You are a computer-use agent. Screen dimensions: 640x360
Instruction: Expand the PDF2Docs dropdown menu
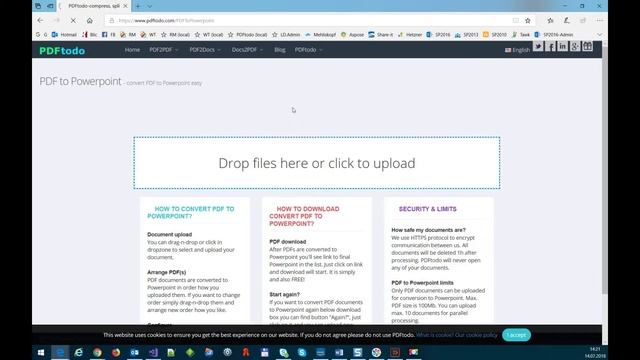[205, 50]
